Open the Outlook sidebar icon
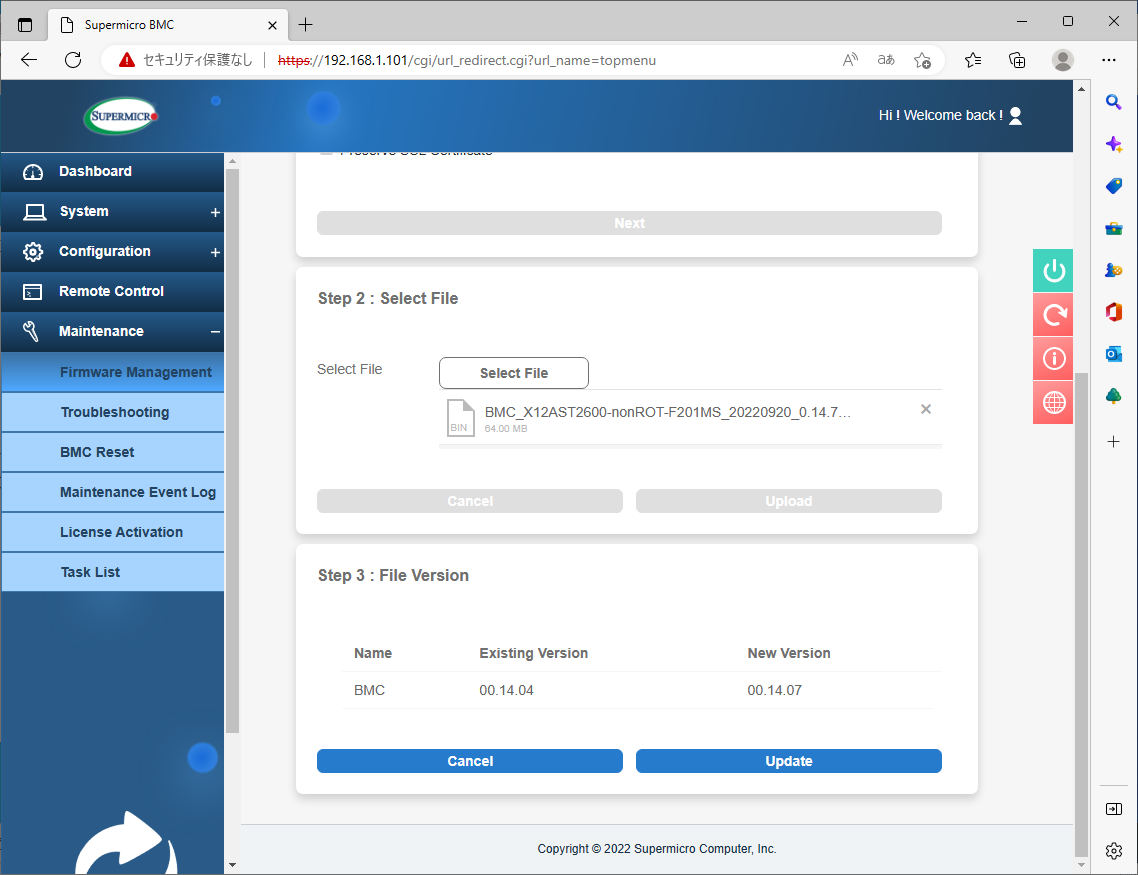This screenshot has width=1138, height=875. coord(1113,354)
